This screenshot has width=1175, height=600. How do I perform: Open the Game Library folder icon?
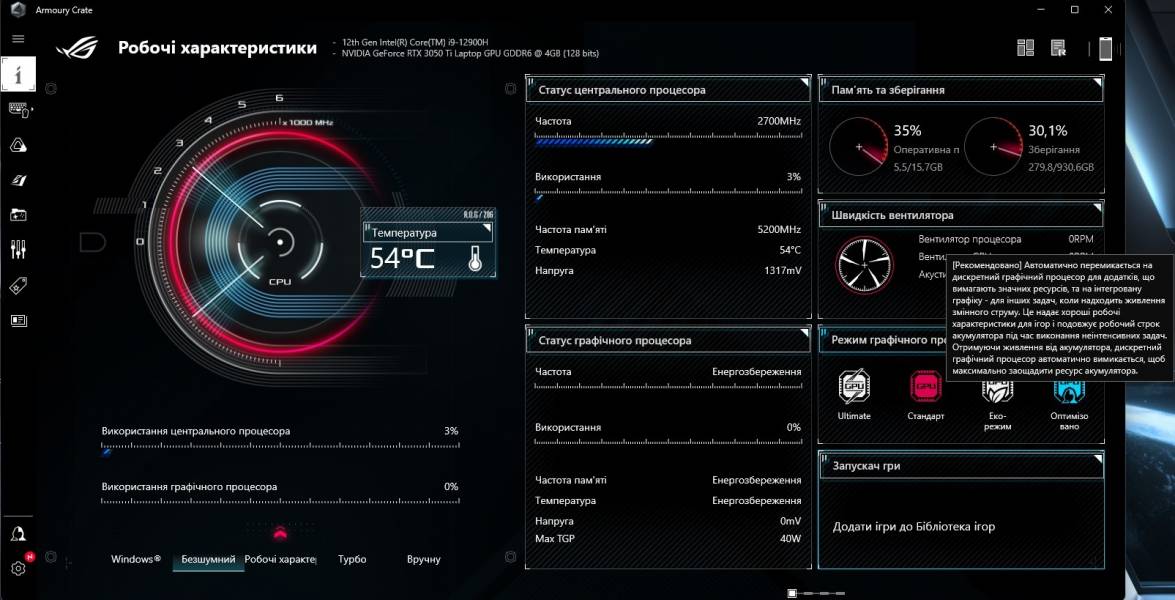[x=18, y=215]
